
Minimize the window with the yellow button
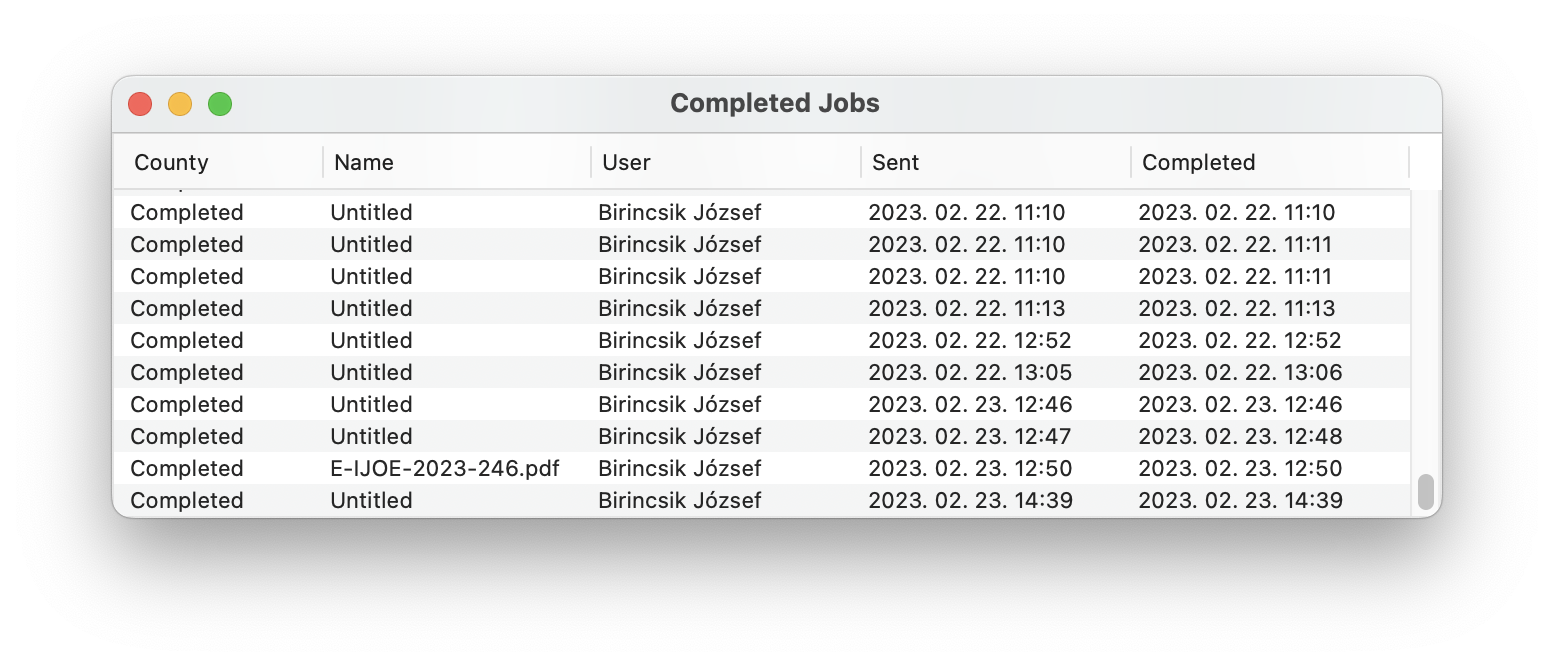point(180,104)
